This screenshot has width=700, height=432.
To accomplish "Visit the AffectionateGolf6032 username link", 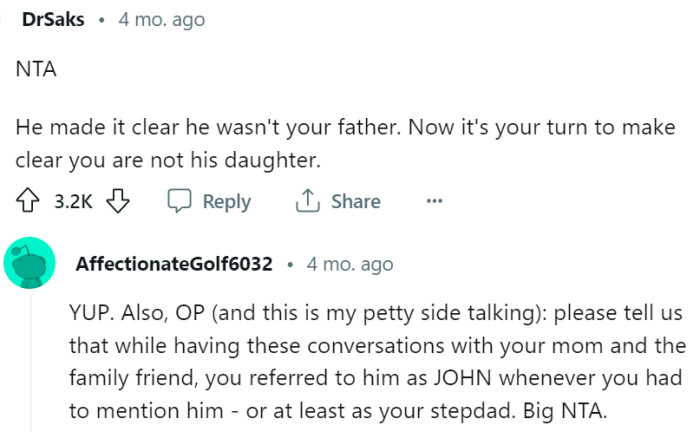I will [x=174, y=264].
